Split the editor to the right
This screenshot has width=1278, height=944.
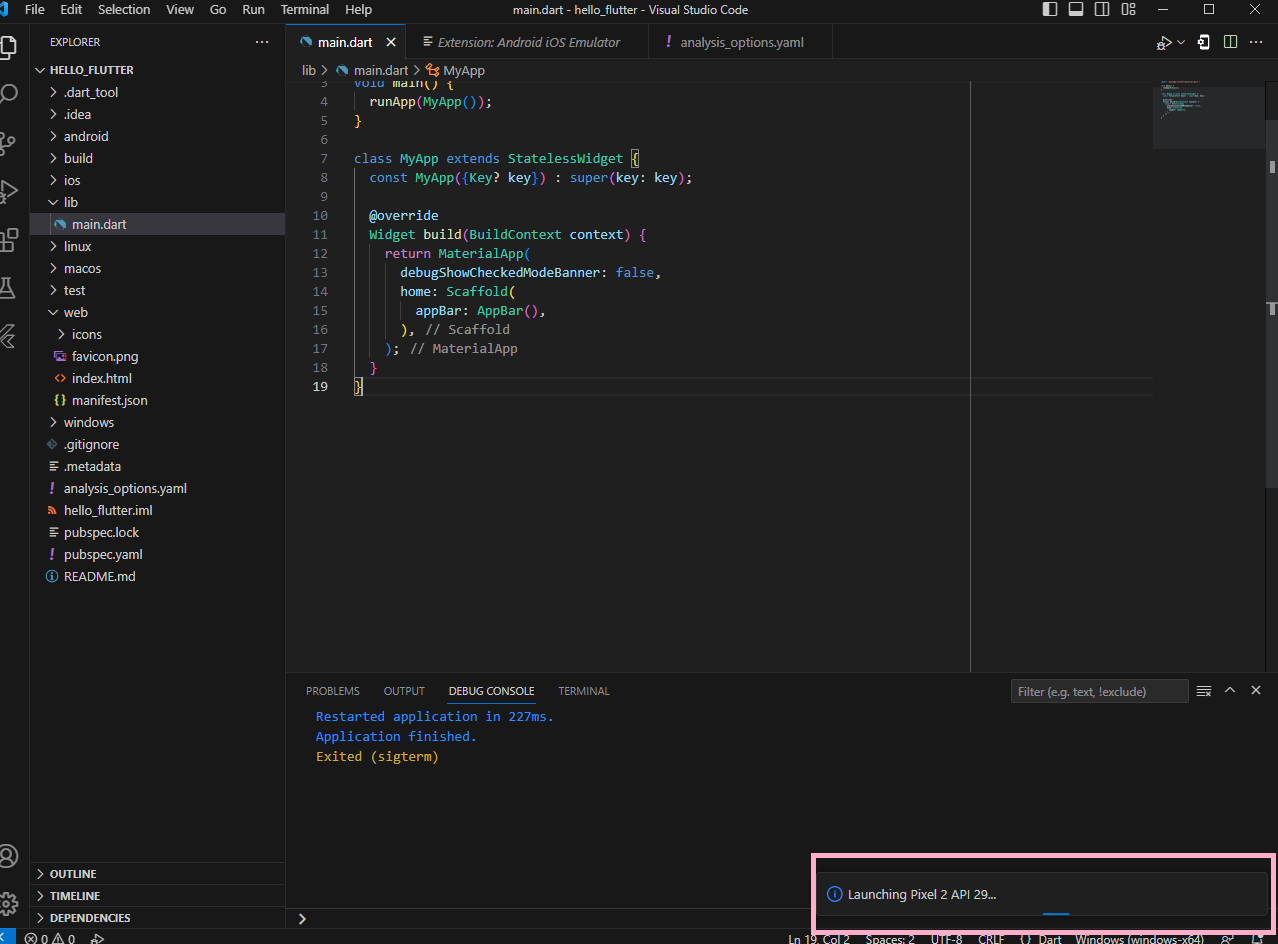click(1231, 42)
